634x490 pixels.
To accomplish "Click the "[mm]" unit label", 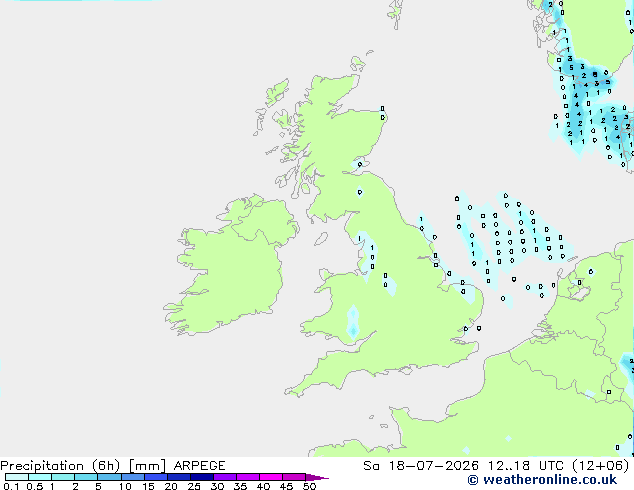I will [x=147, y=466].
